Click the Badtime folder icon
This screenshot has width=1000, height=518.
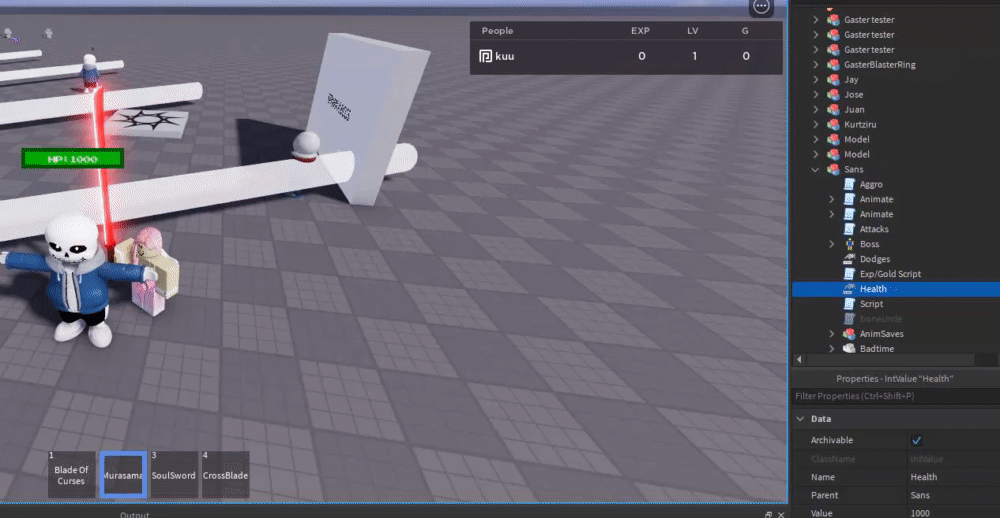pyautogui.click(x=849, y=348)
